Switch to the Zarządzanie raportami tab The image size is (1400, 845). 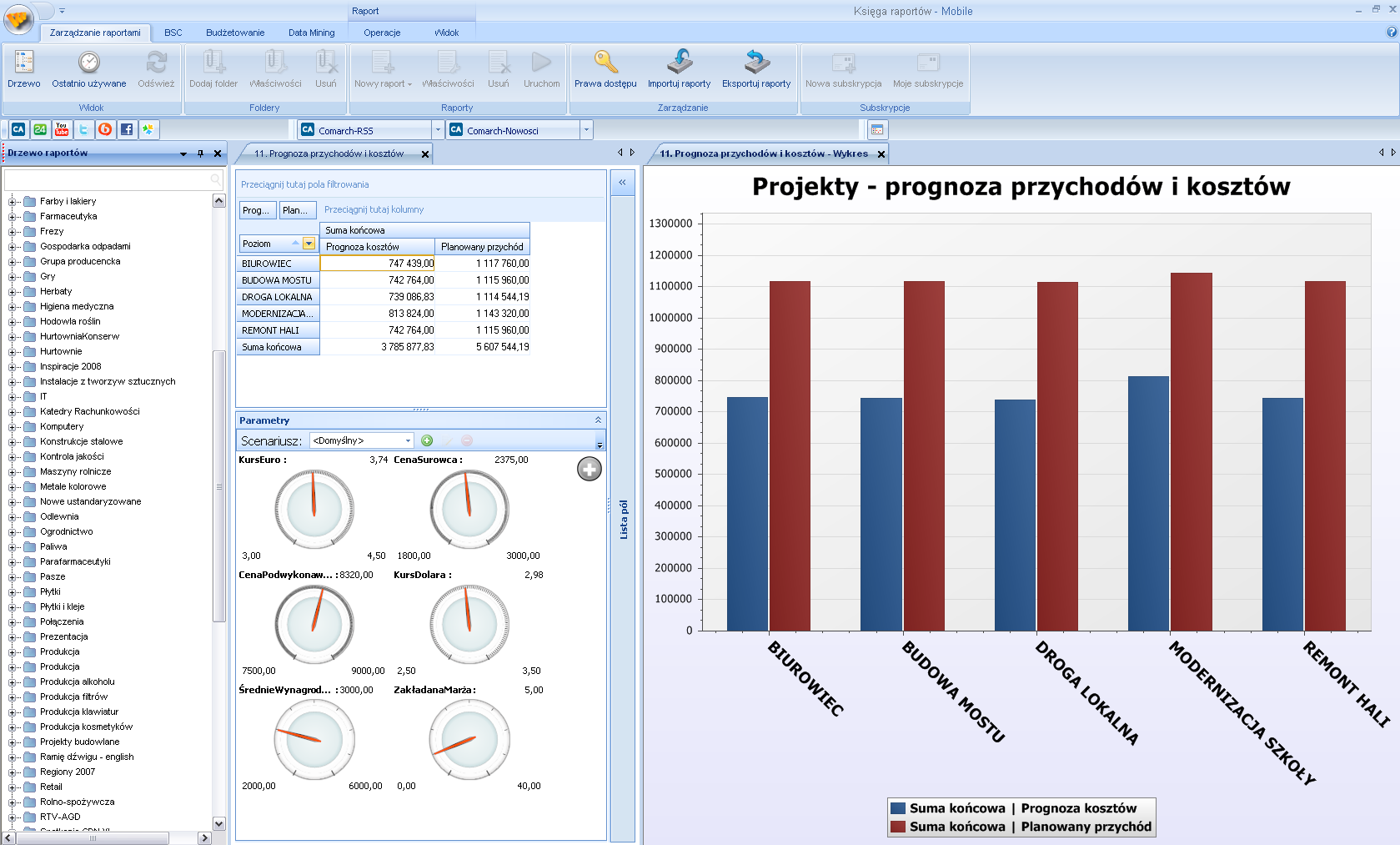pos(95,33)
